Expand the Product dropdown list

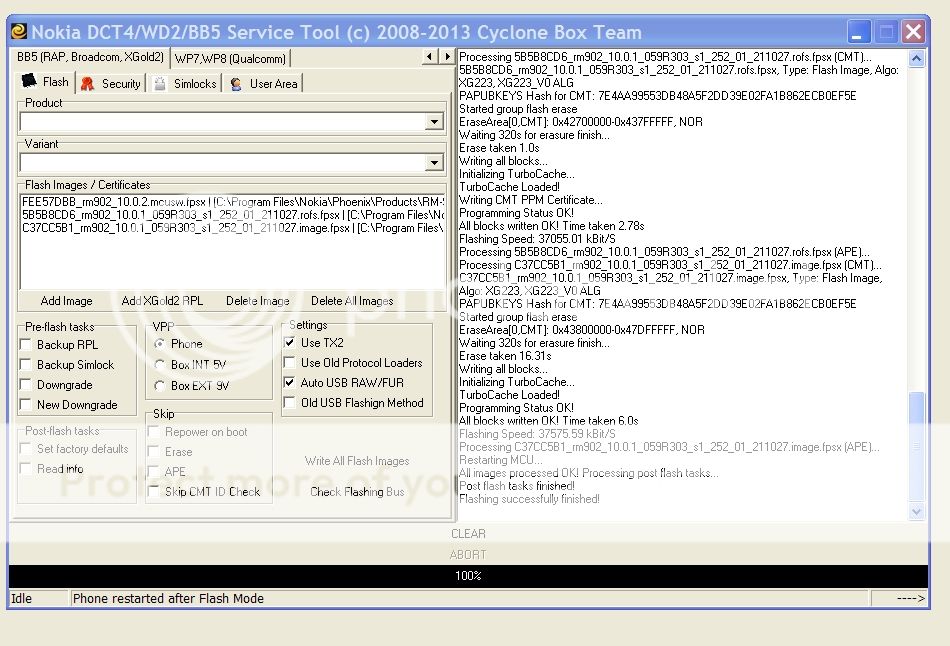434,122
